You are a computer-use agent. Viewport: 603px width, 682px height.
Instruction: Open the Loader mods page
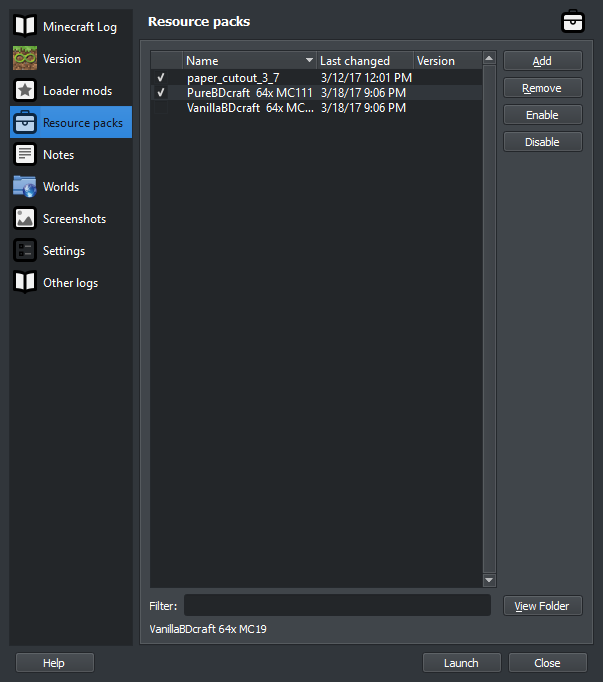point(71,90)
